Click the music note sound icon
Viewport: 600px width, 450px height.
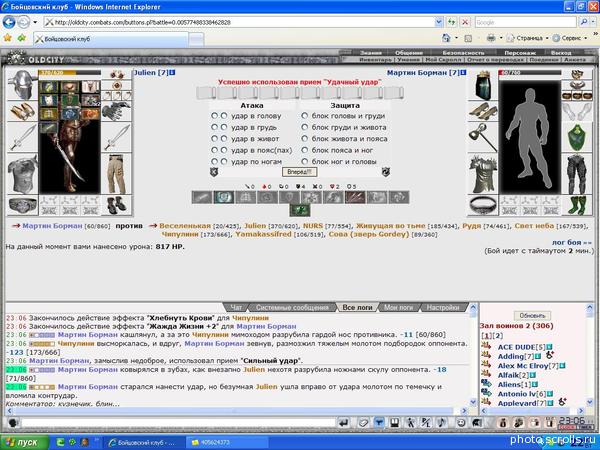pyautogui.click(x=441, y=422)
